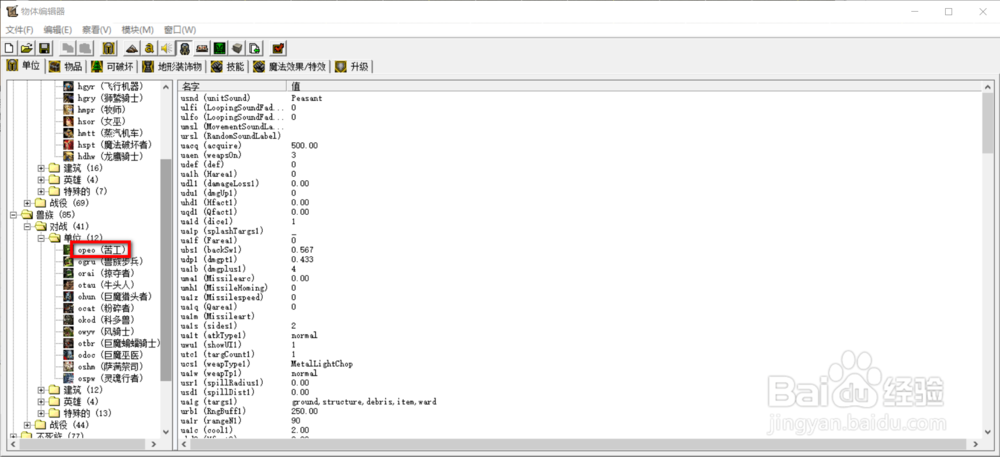Select the ua1g (targs1) row
Image resolution: width=1000 pixels, height=457 pixels.
(579, 402)
